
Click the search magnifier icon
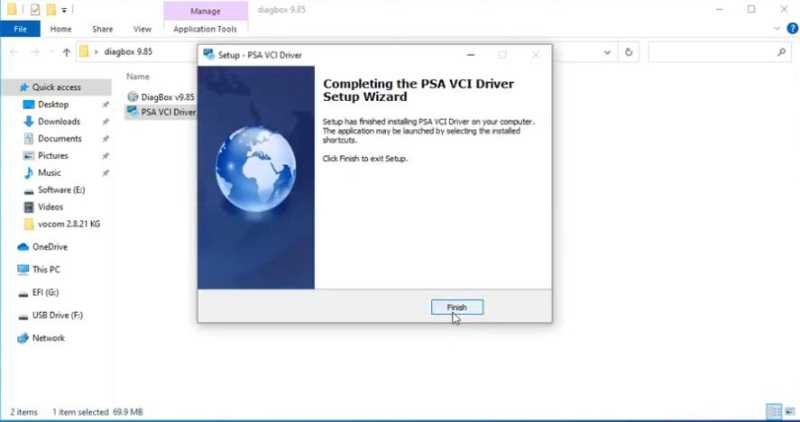(781, 52)
